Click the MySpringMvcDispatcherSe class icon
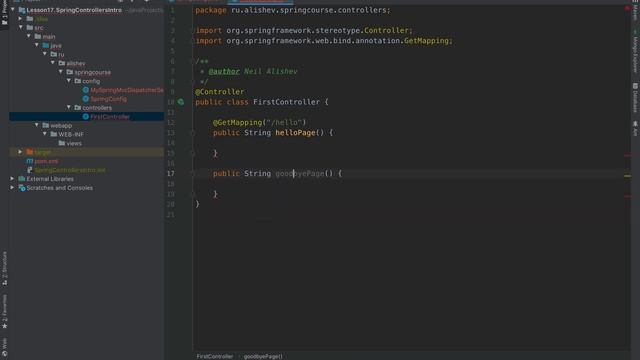640x360 pixels. (x=86, y=90)
